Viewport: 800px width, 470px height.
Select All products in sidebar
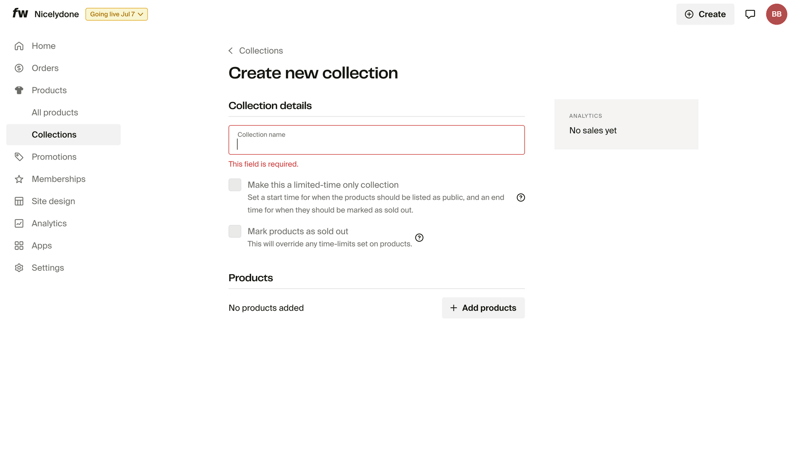click(55, 113)
